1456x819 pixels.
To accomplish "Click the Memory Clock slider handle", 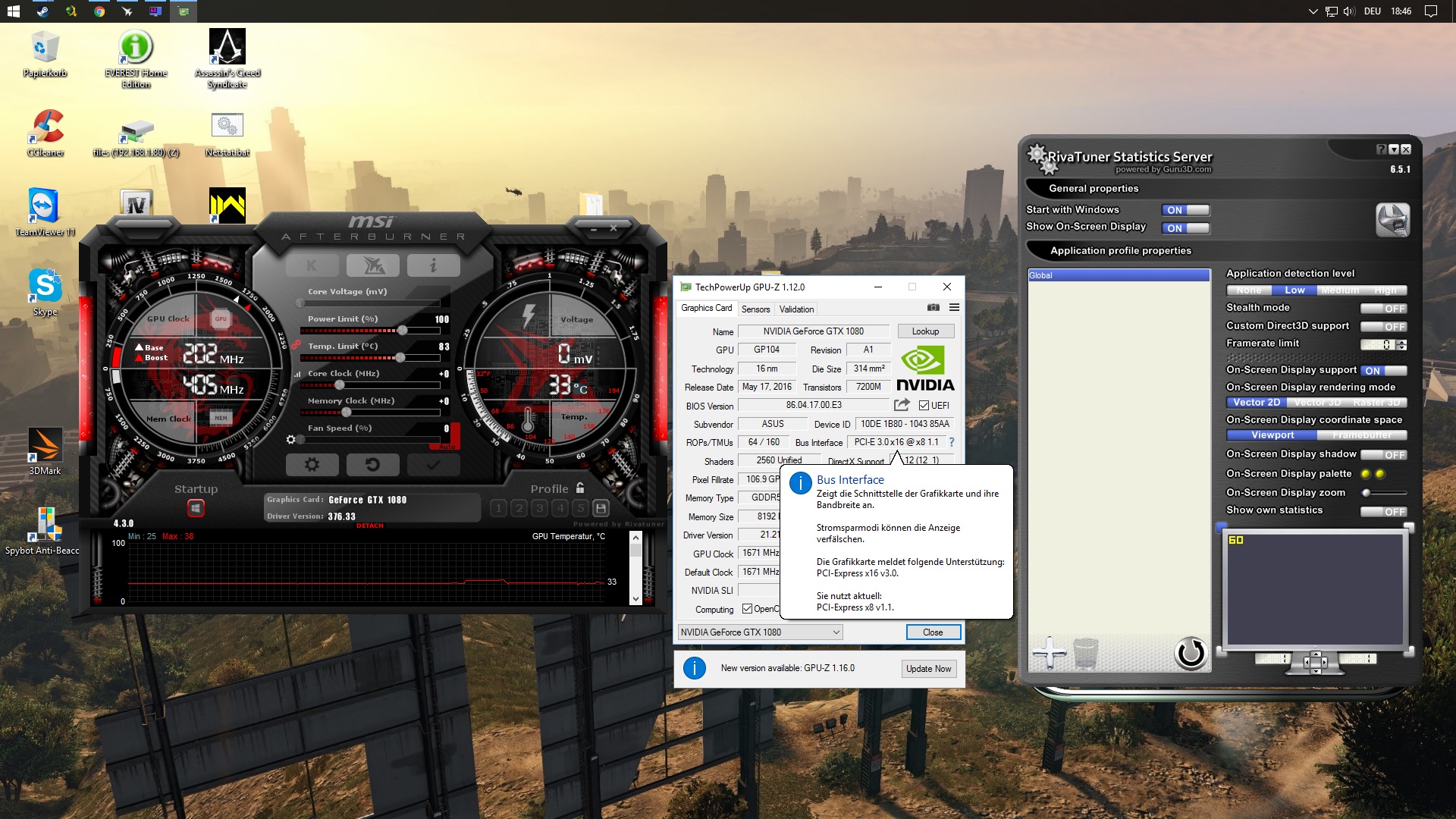I will click(x=346, y=413).
